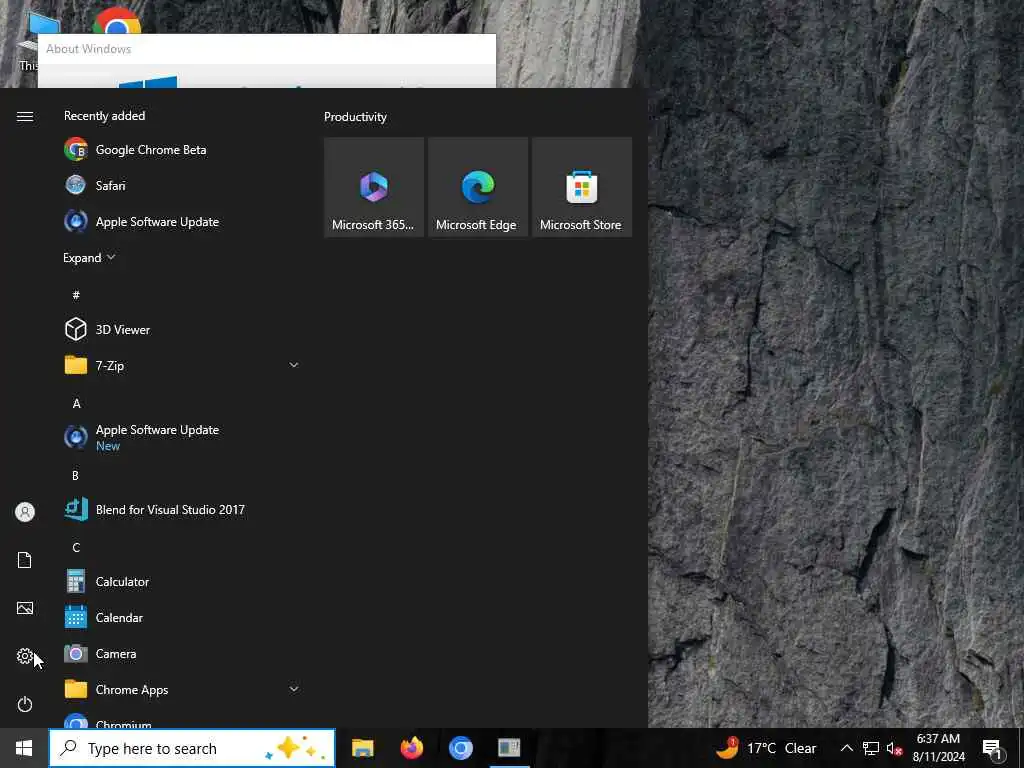Open File Explorer from taskbar

coord(362,748)
